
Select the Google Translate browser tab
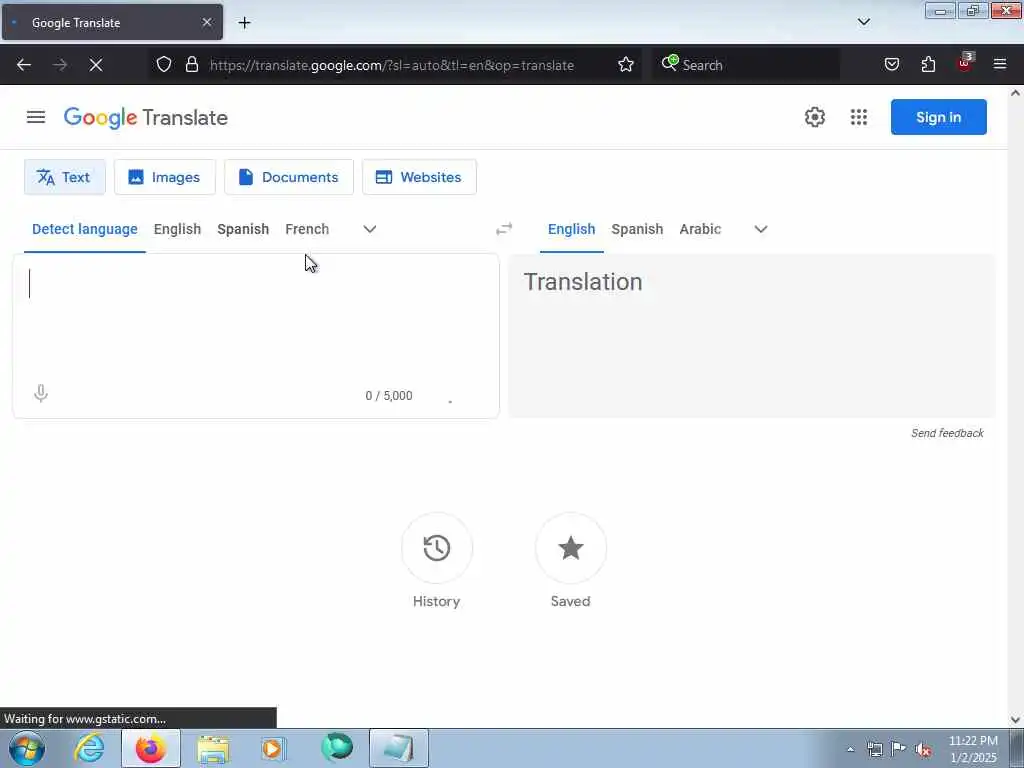point(112,22)
